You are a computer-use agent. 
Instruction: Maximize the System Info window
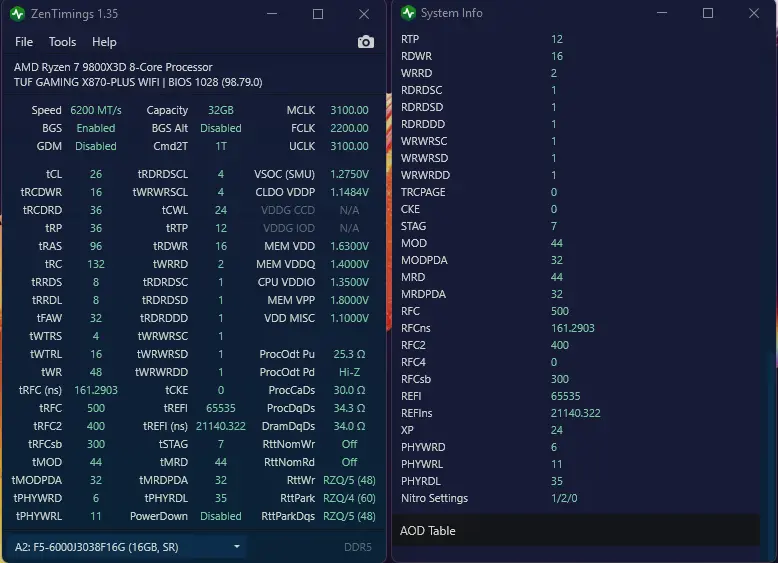pyautogui.click(x=708, y=13)
